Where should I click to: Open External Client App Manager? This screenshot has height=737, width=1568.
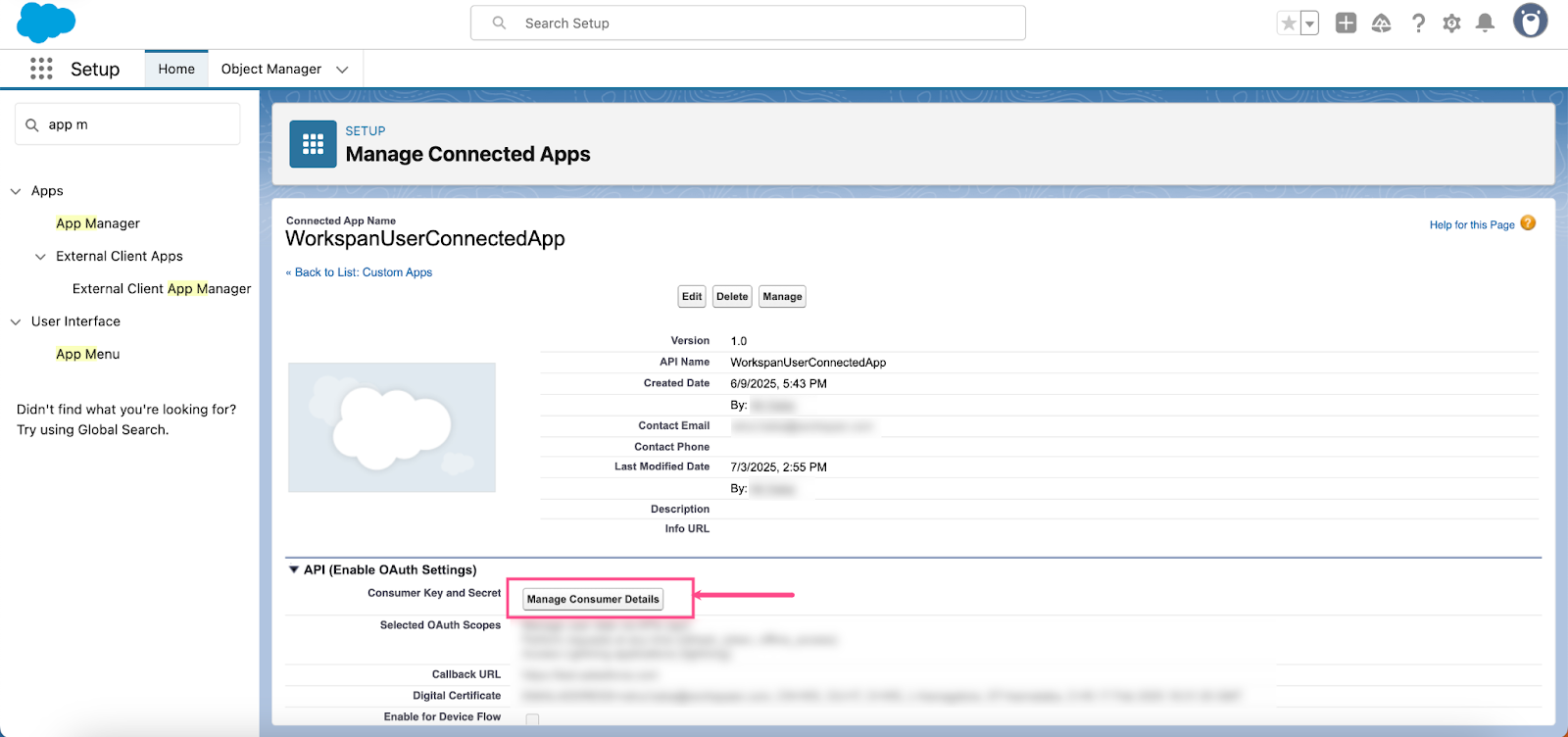click(162, 289)
